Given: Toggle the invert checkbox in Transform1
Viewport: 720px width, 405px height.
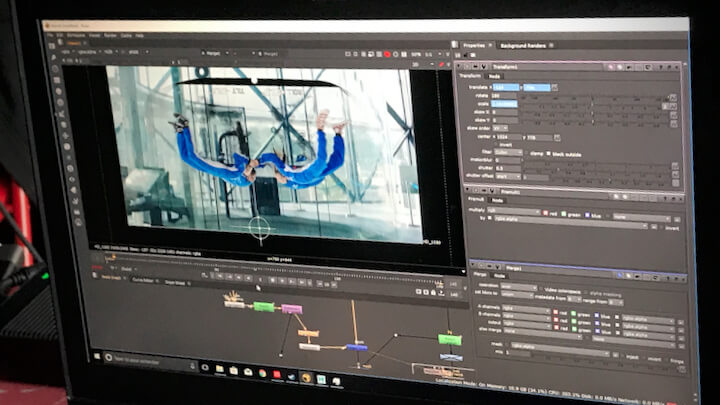Looking at the screenshot, I should coord(496,145).
